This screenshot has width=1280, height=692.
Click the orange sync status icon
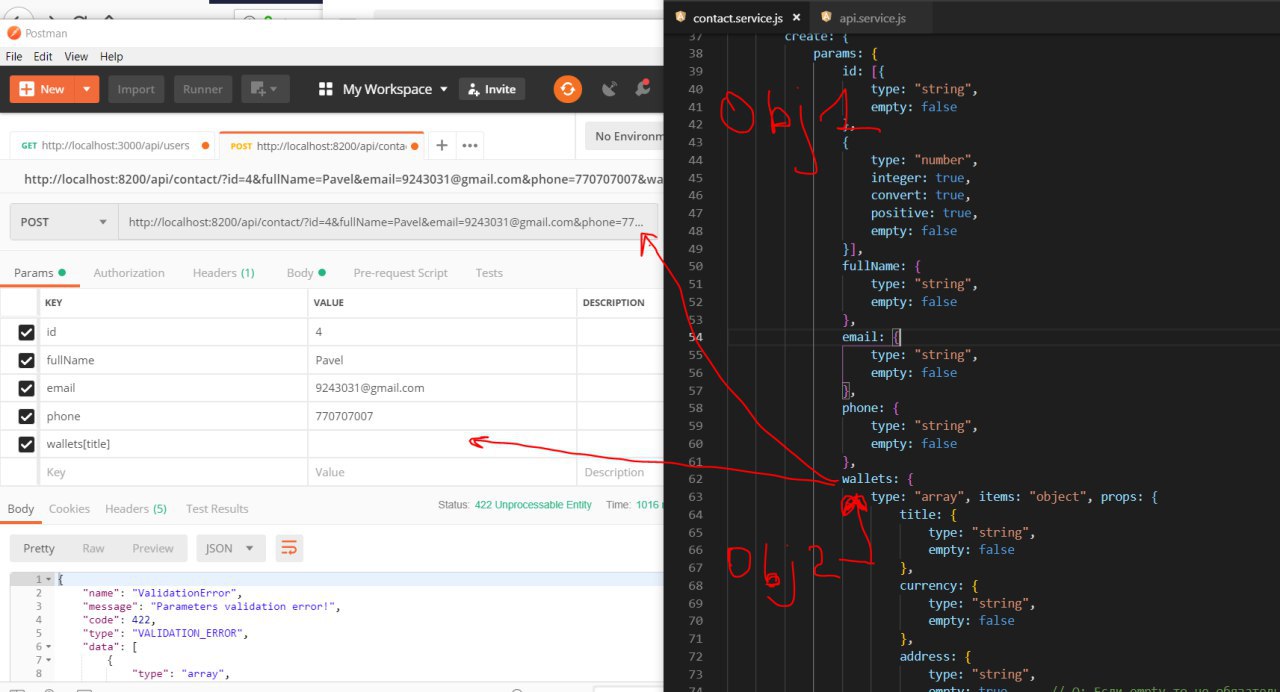point(568,89)
